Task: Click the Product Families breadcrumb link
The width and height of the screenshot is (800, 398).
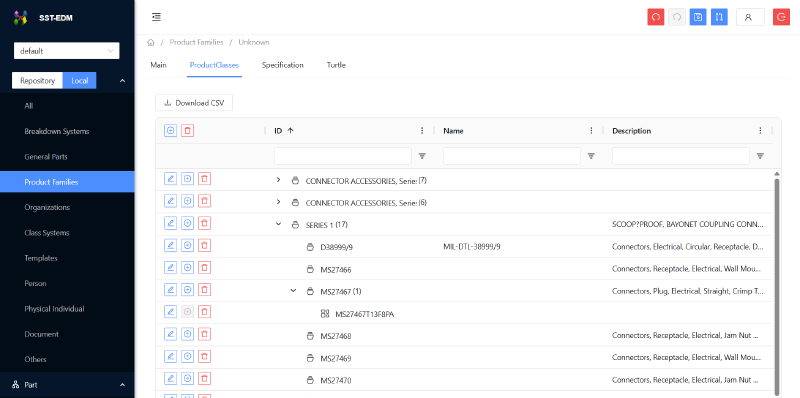Action: pos(196,42)
